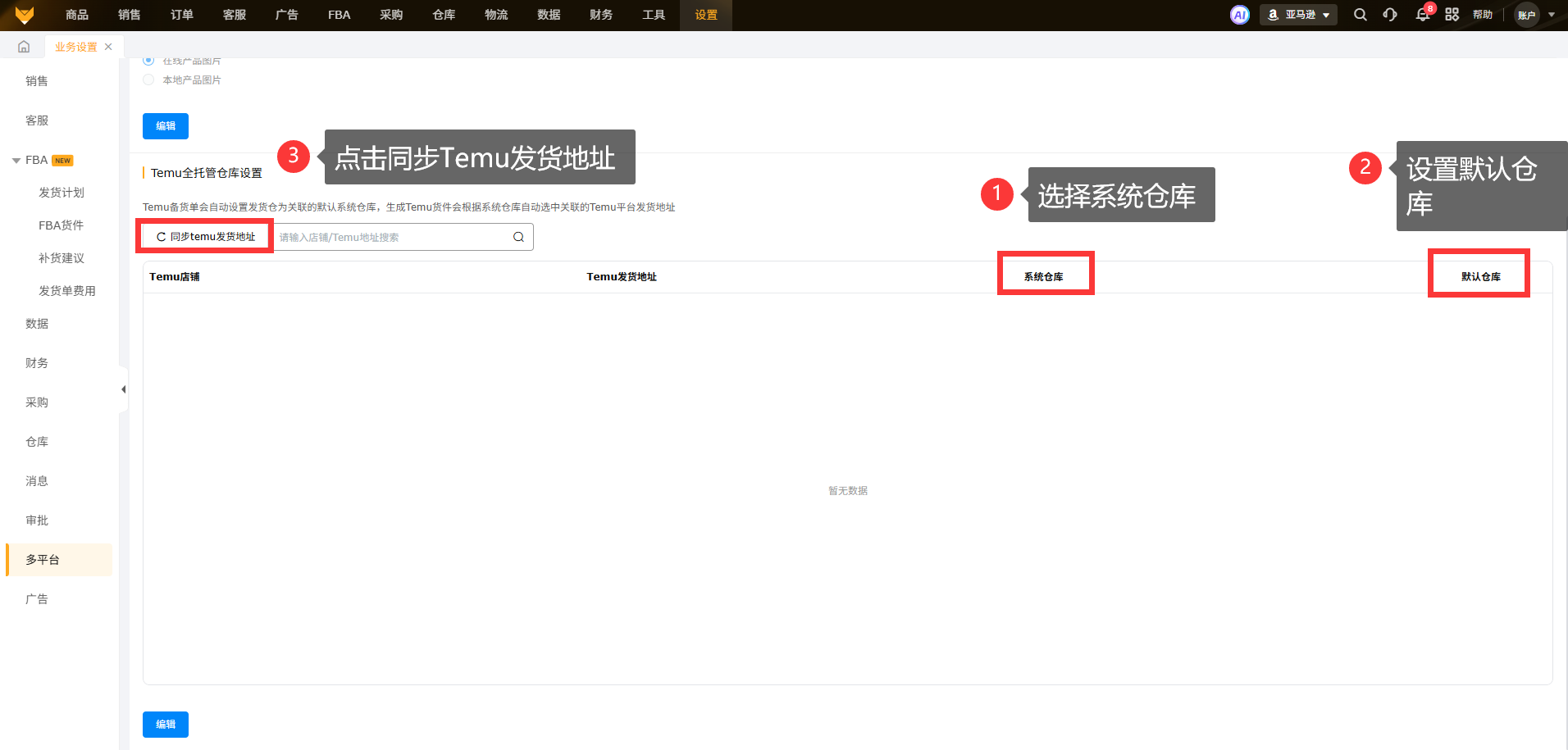
Task: Open 物流 in the top navigation
Action: (496, 15)
